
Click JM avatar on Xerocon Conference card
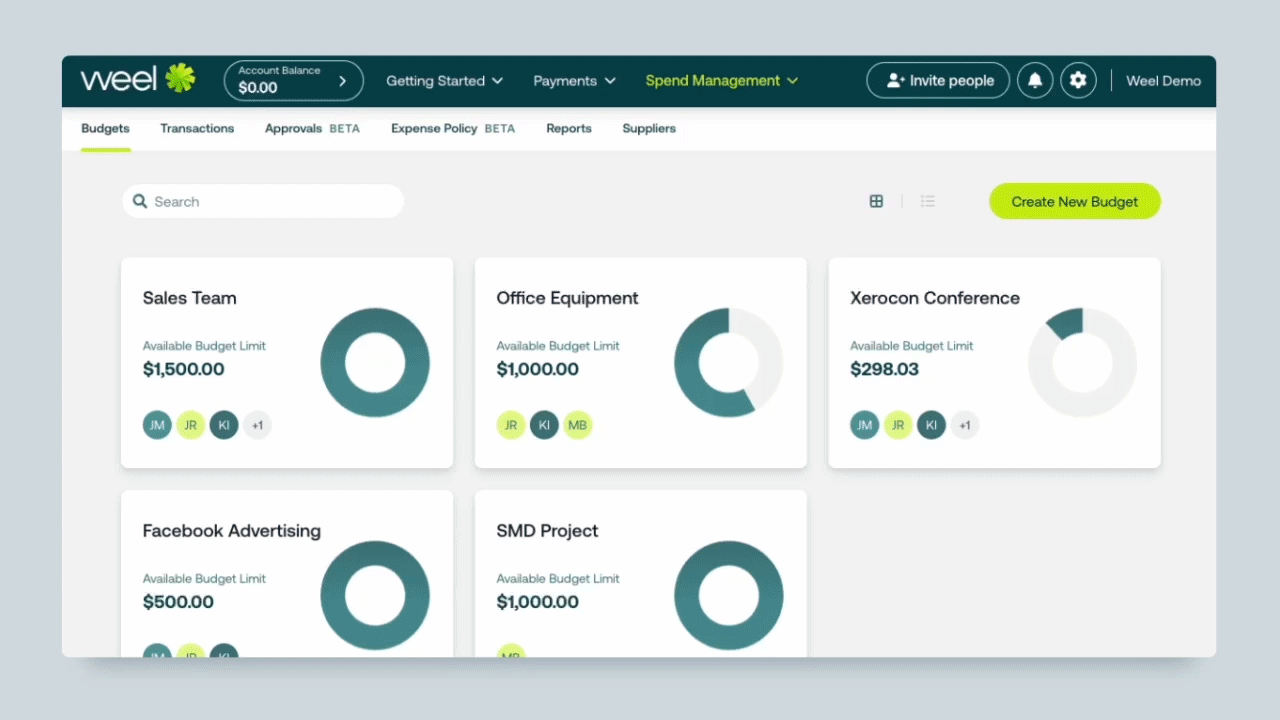(865, 425)
